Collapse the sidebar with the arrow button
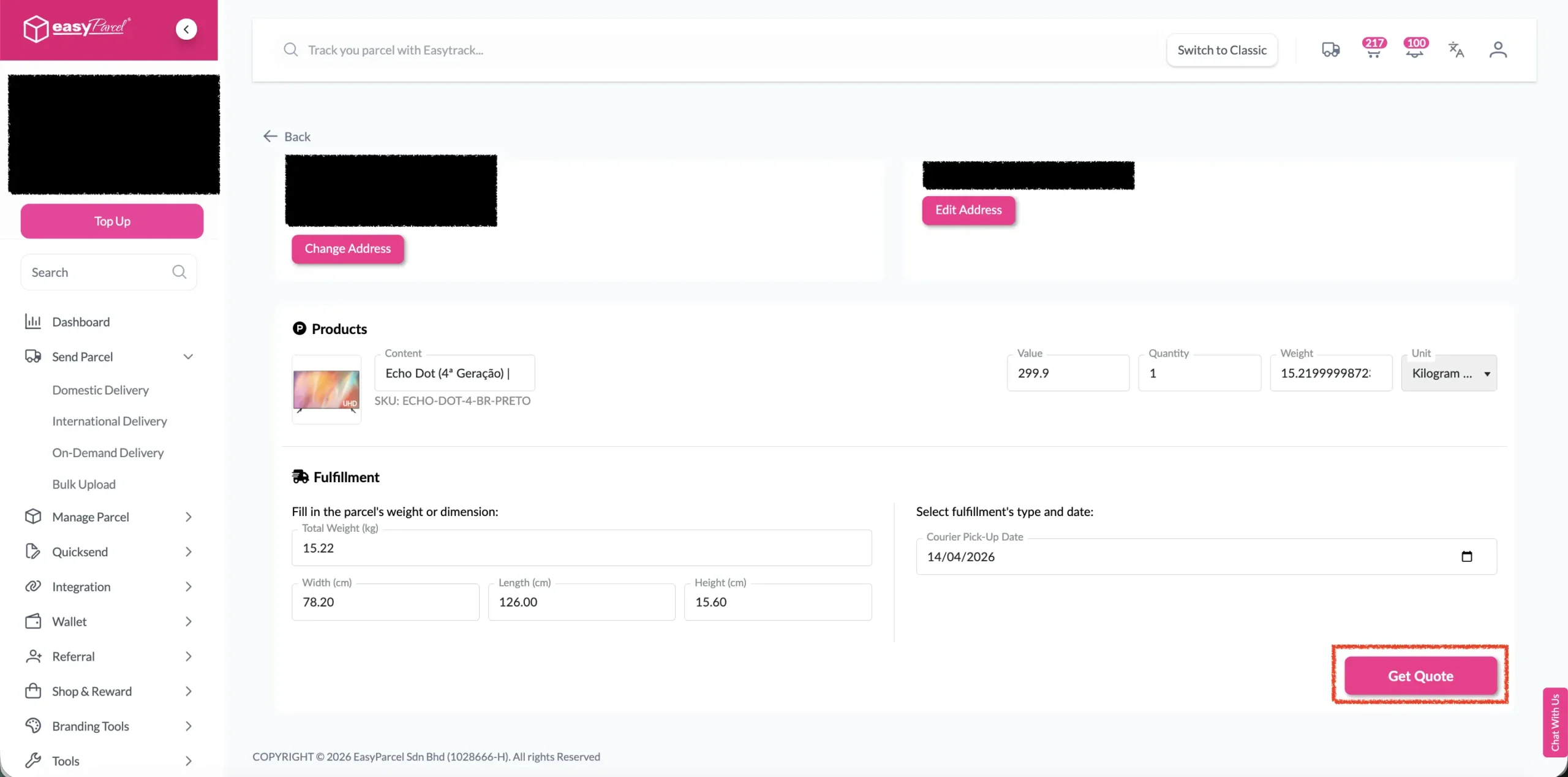 coord(186,29)
